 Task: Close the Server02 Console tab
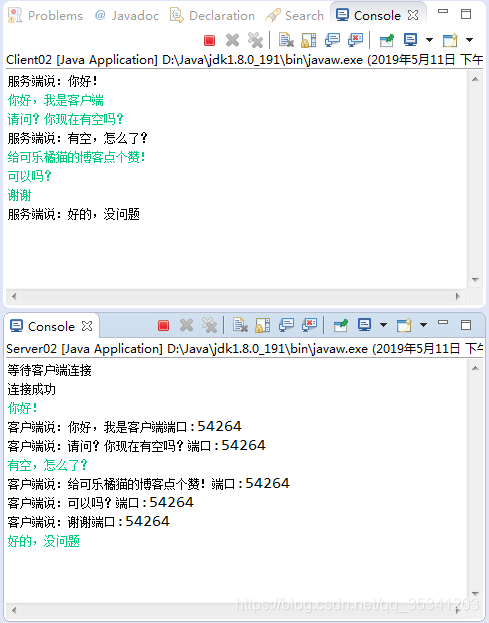click(x=87, y=326)
